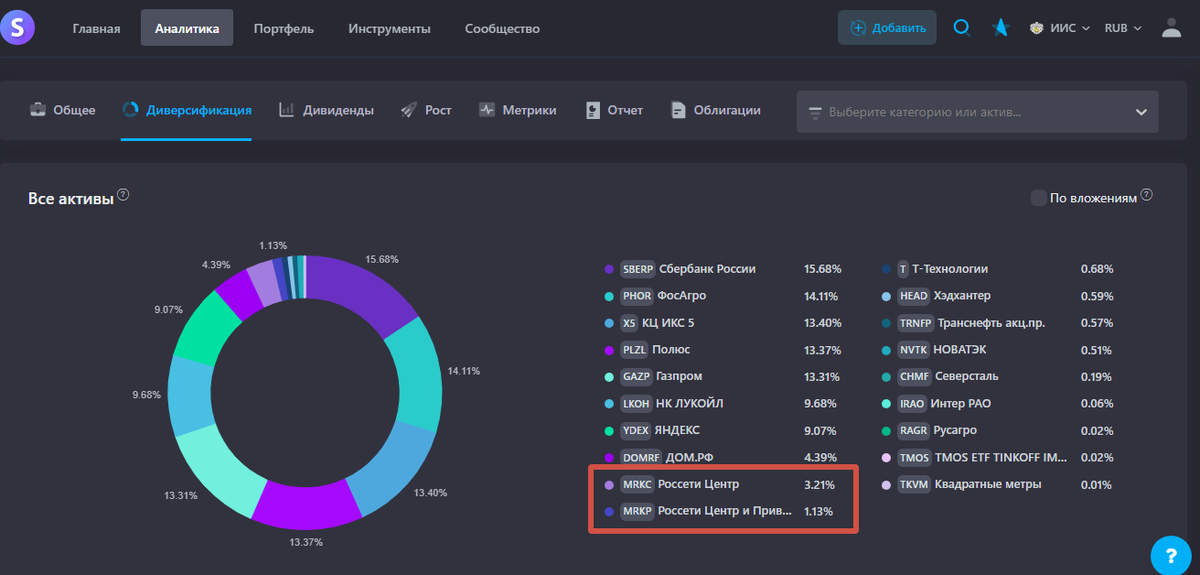Click the 14.11% teal donut segment
This screenshot has width=1200, height=575.
[412, 376]
